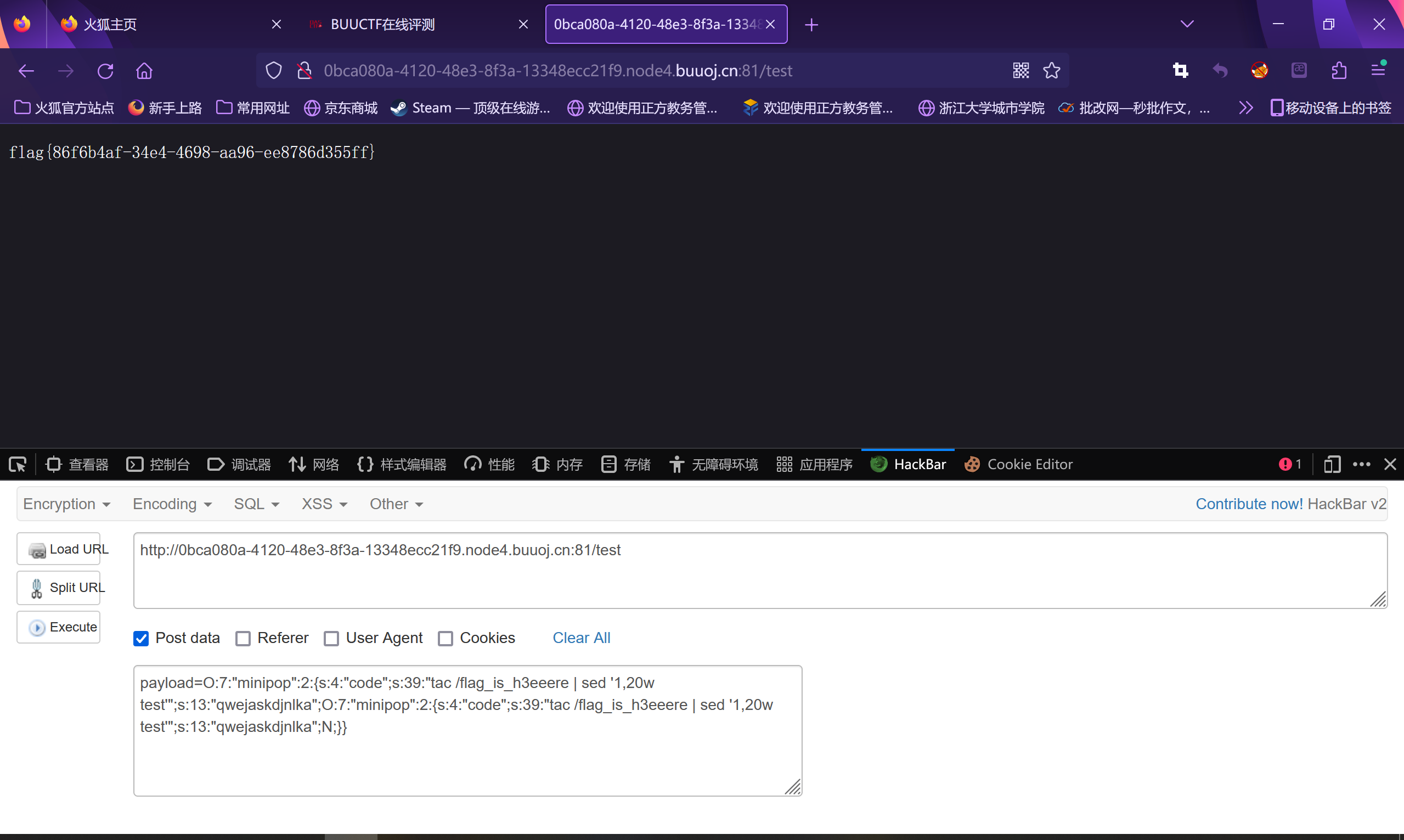Viewport: 1404px width, 840px height.
Task: Bookmark this page with the star icon
Action: (x=1051, y=71)
